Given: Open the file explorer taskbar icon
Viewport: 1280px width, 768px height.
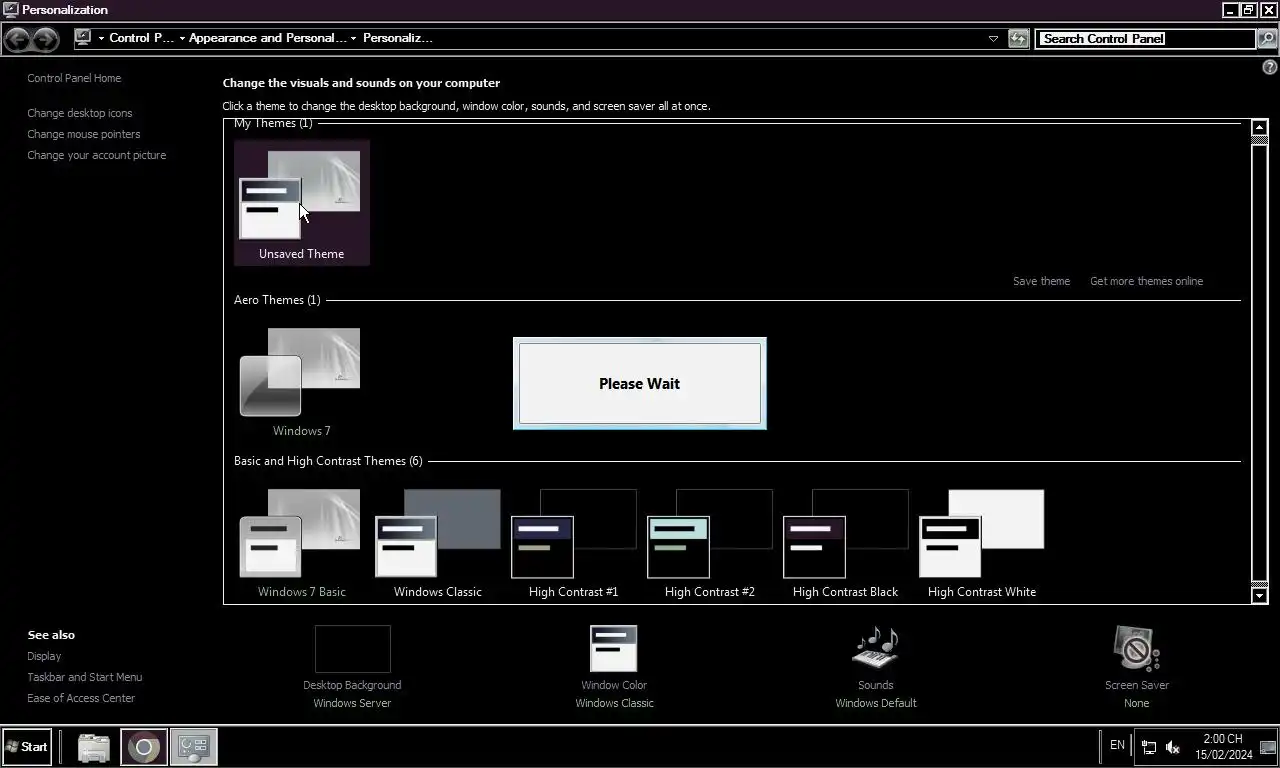Looking at the screenshot, I should pos(94,747).
